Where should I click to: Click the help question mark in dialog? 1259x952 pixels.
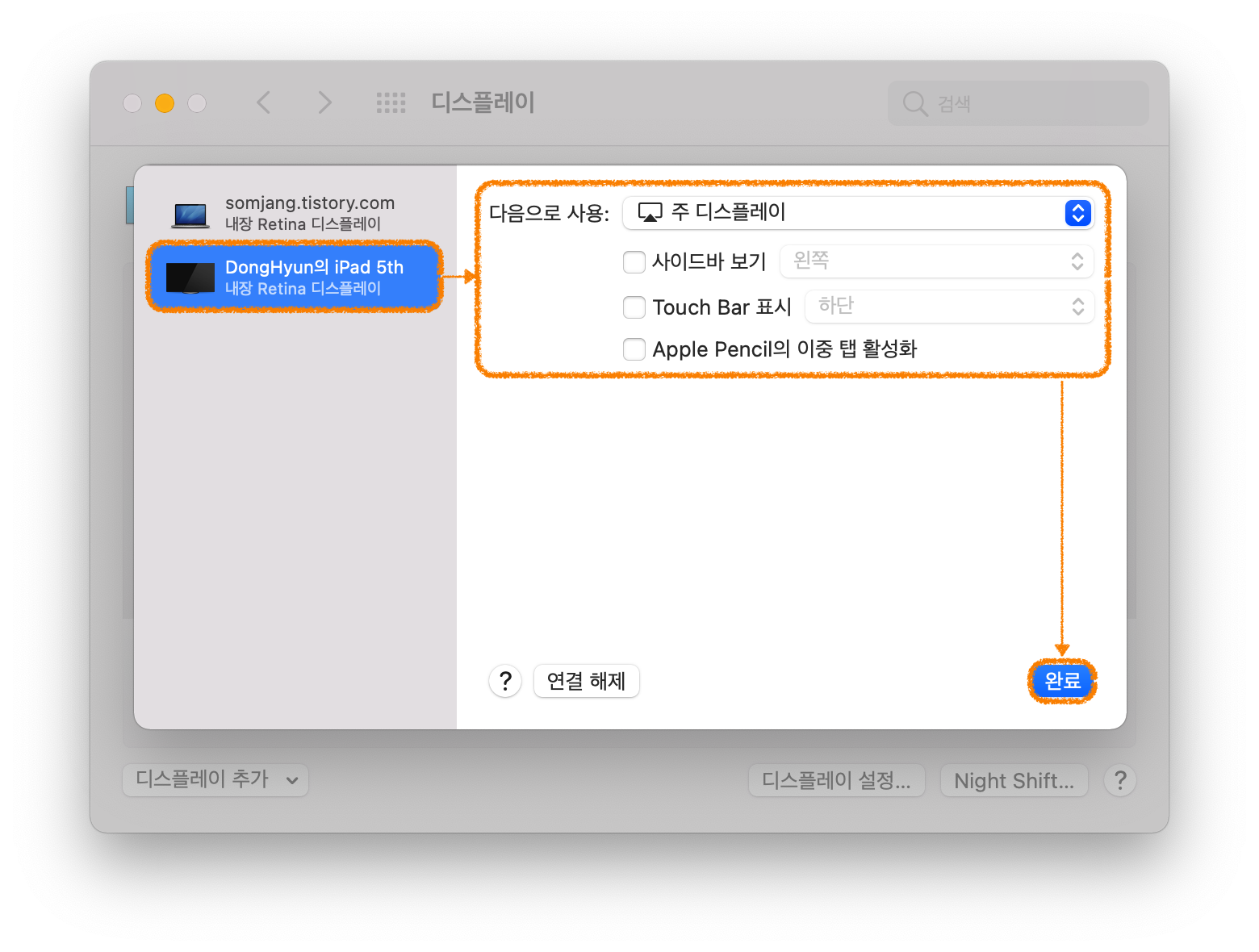pos(505,681)
